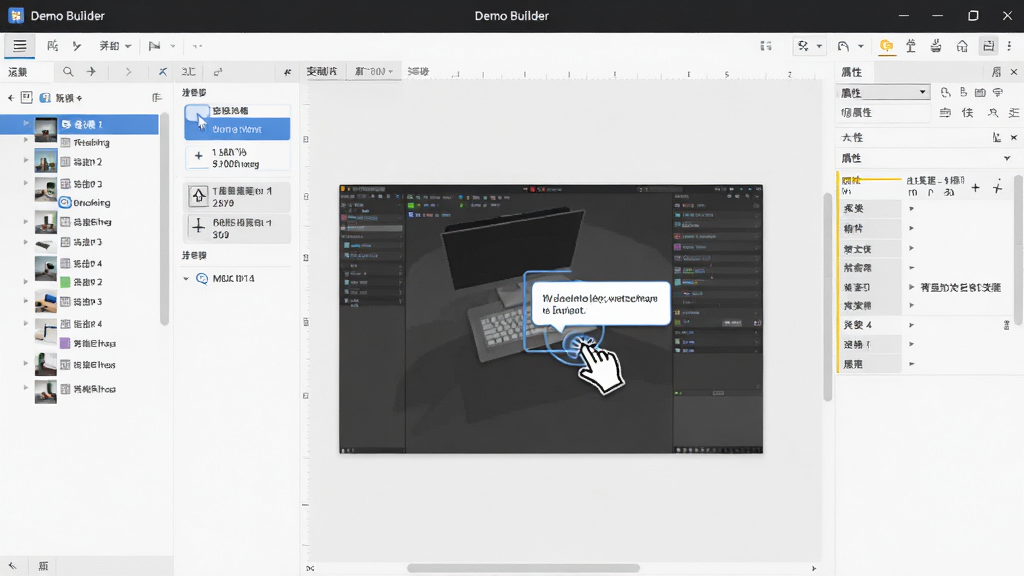Click the left panel's vertical scrollbar
This screenshot has width=1024, height=576.
pos(165,219)
